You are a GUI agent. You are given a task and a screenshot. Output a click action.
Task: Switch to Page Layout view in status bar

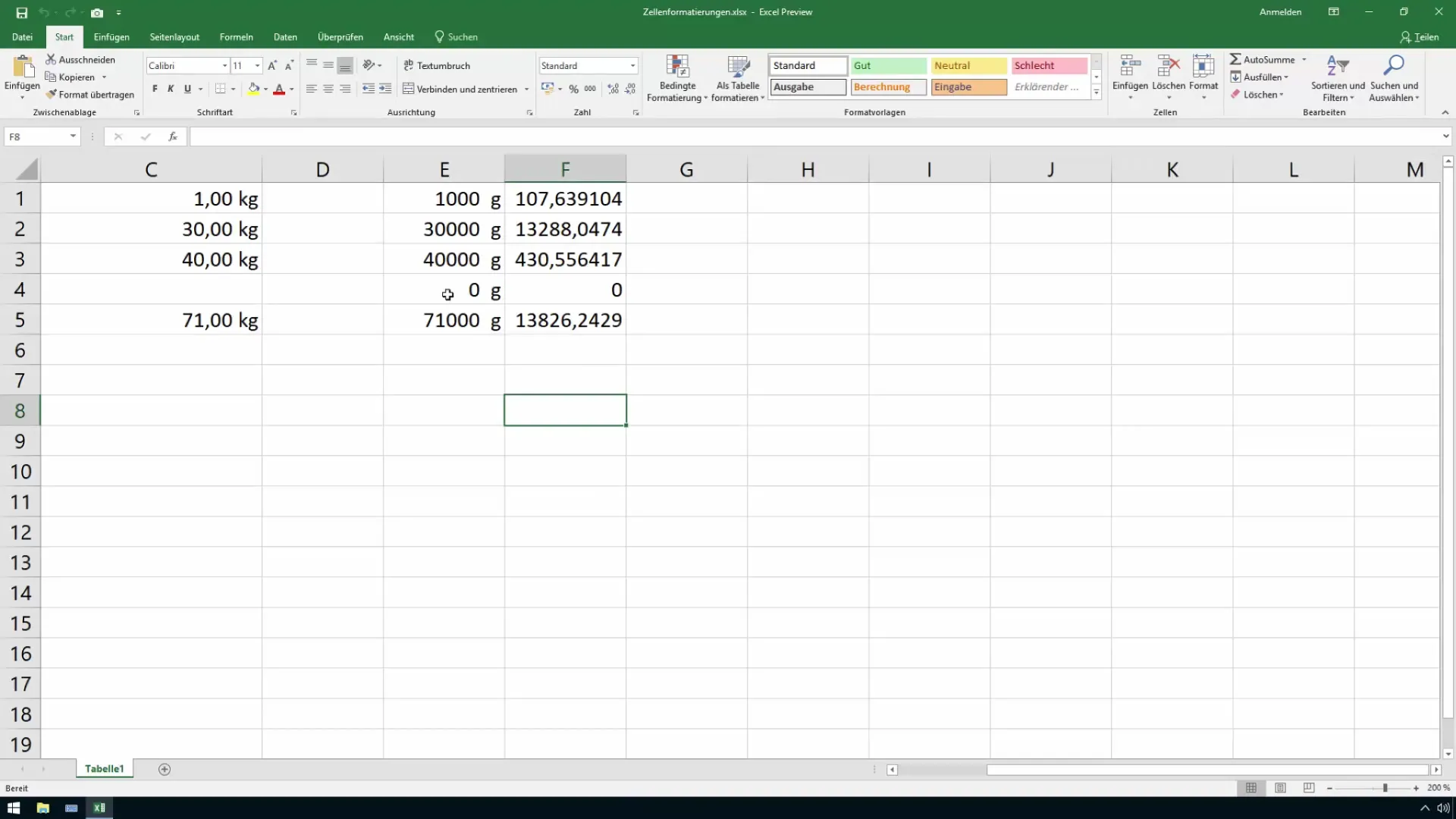[1280, 788]
